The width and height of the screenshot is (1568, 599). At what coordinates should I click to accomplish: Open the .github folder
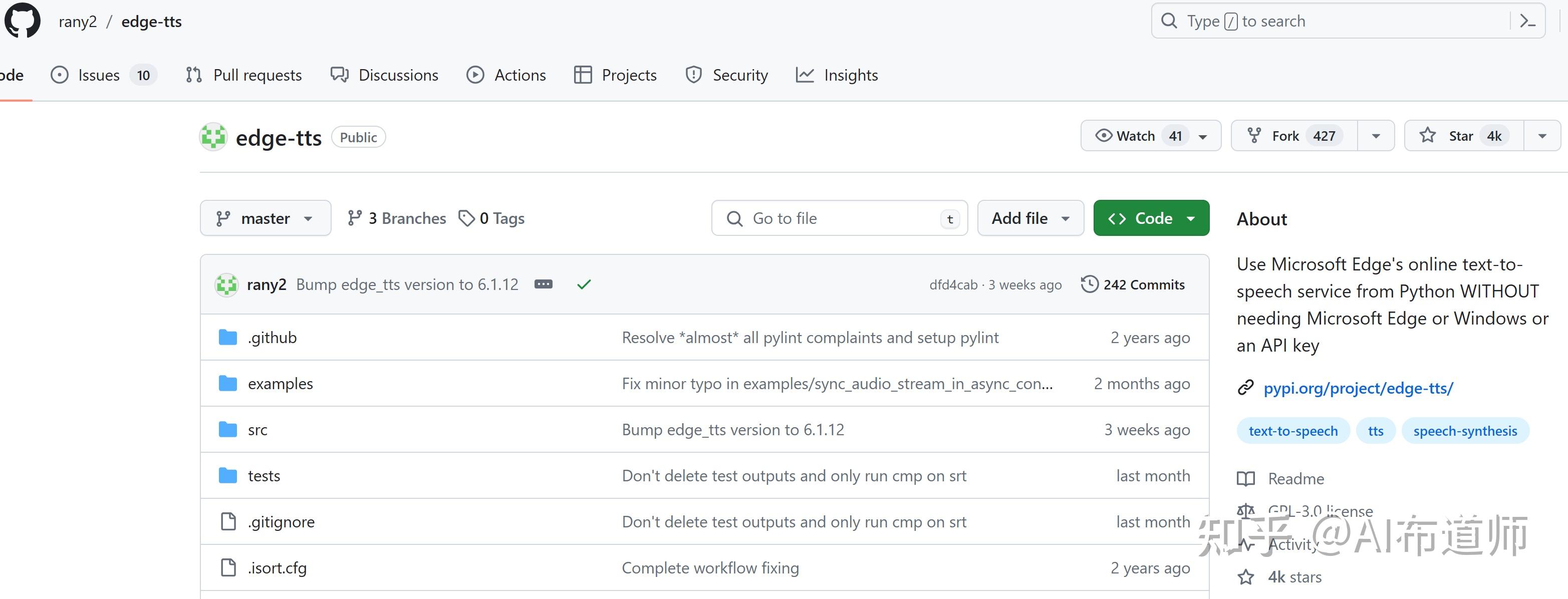tap(272, 337)
